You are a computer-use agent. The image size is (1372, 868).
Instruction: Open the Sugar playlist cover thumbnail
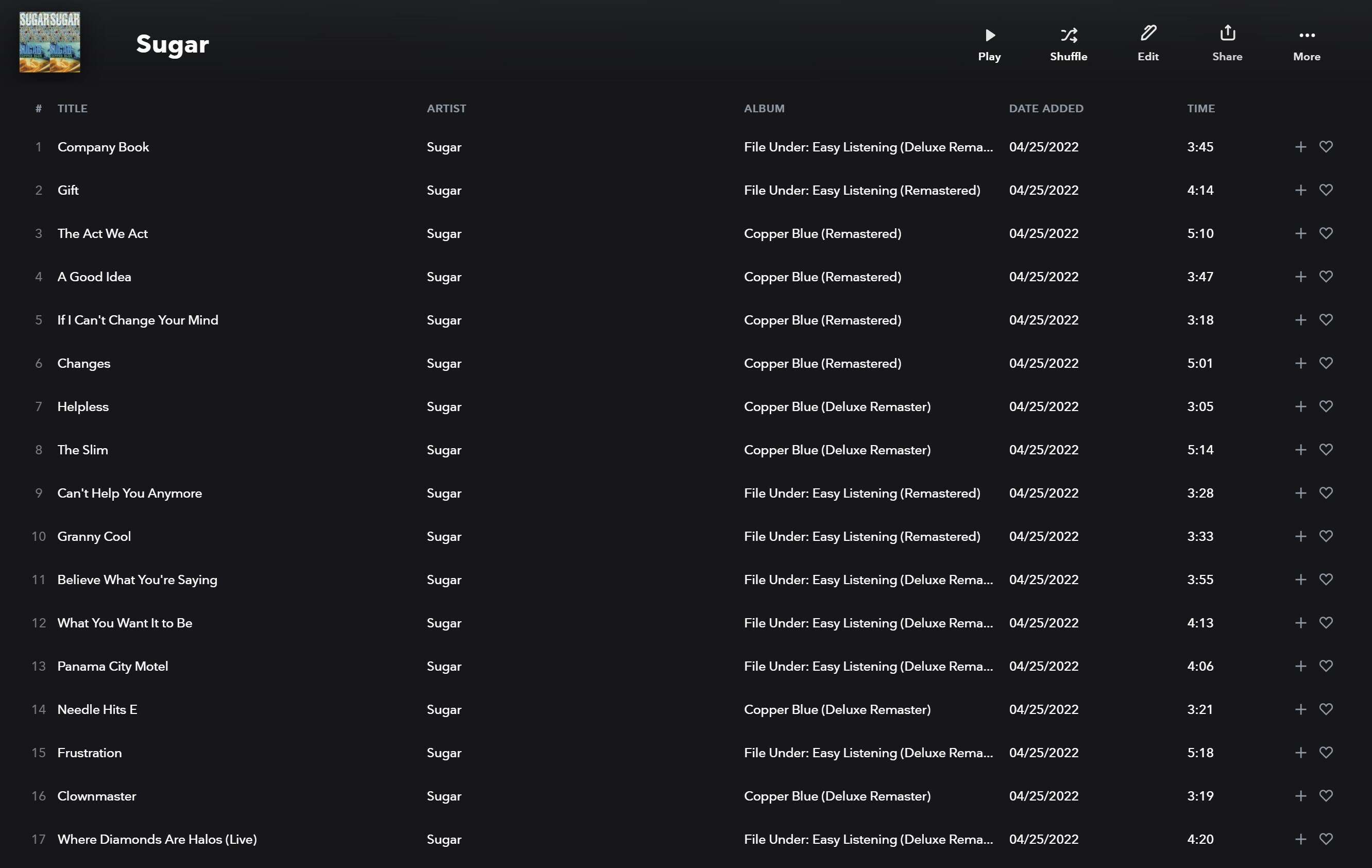point(49,42)
